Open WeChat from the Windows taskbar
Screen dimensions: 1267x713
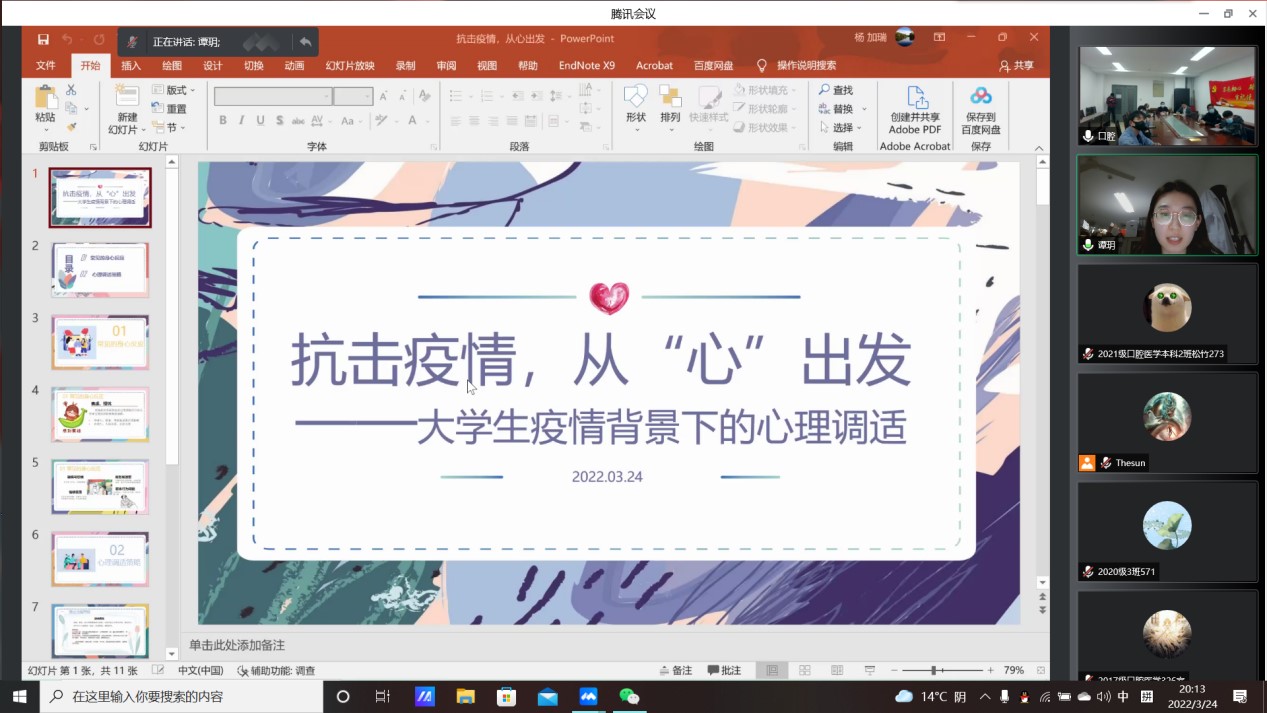click(x=629, y=696)
